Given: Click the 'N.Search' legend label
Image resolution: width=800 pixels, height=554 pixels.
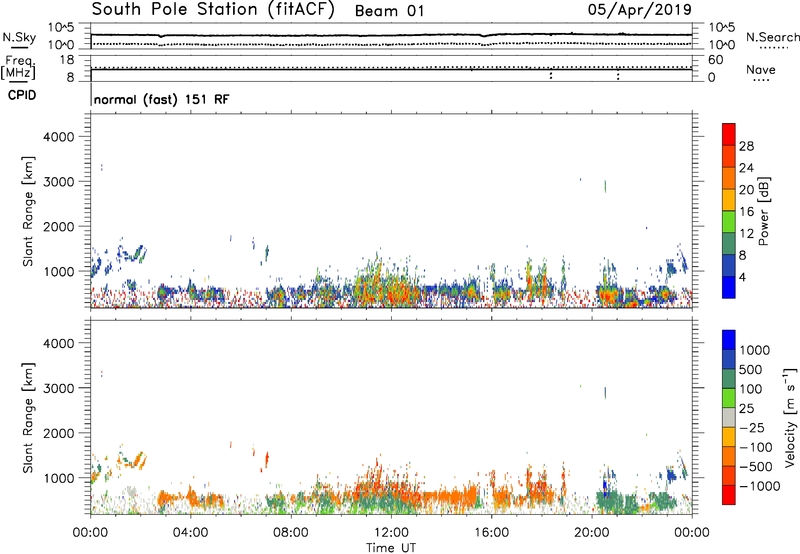Looking at the screenshot, I should click(x=772, y=37).
